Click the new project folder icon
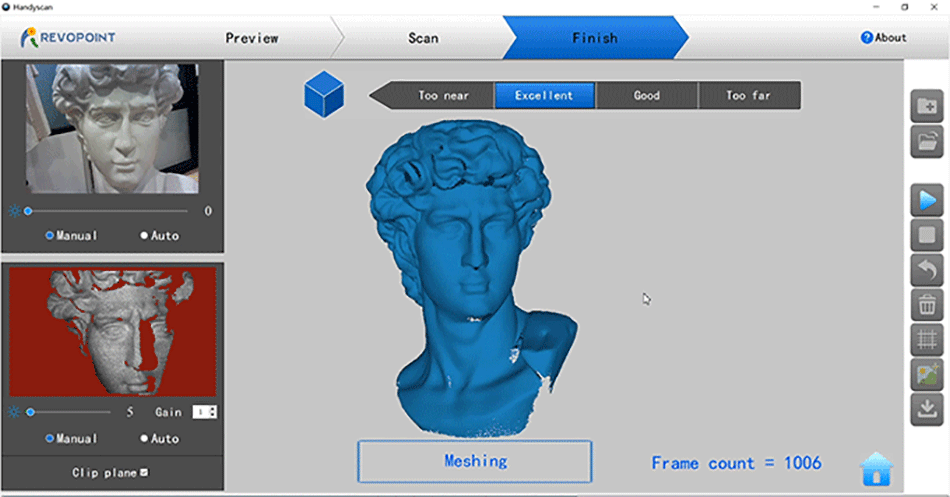The width and height of the screenshot is (950, 497). pos(927,107)
